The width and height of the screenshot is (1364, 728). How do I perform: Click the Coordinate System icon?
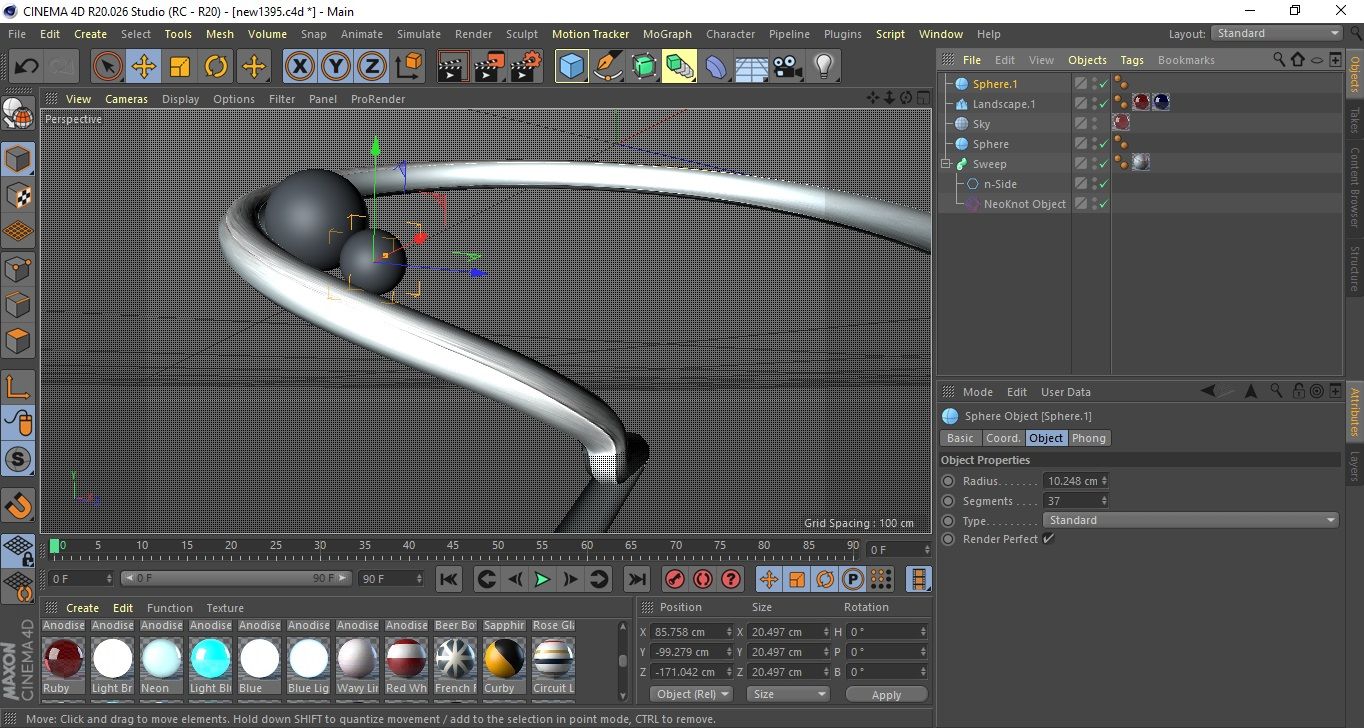coord(409,67)
